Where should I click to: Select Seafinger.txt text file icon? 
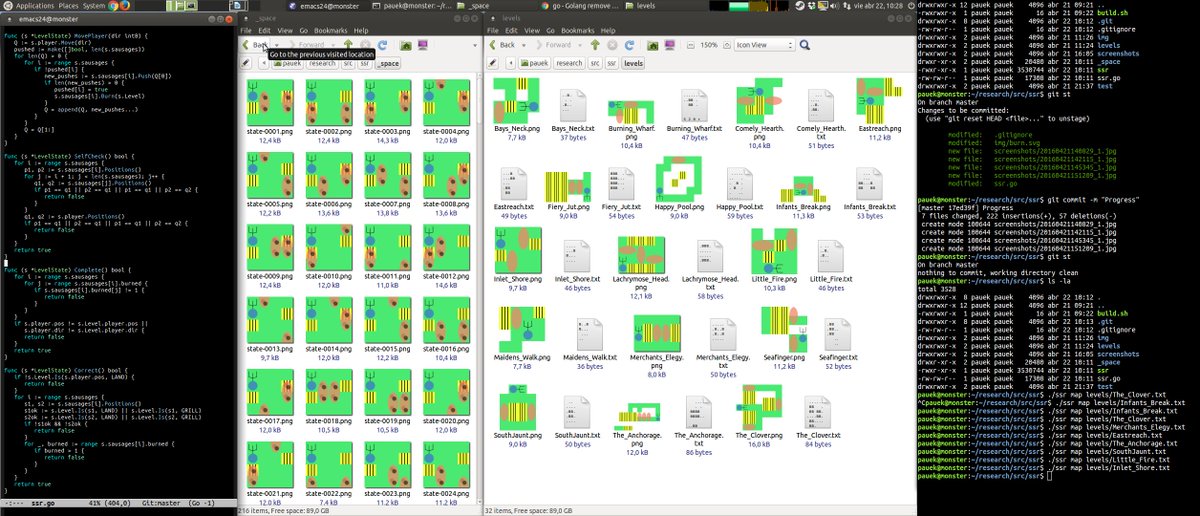(x=838, y=333)
